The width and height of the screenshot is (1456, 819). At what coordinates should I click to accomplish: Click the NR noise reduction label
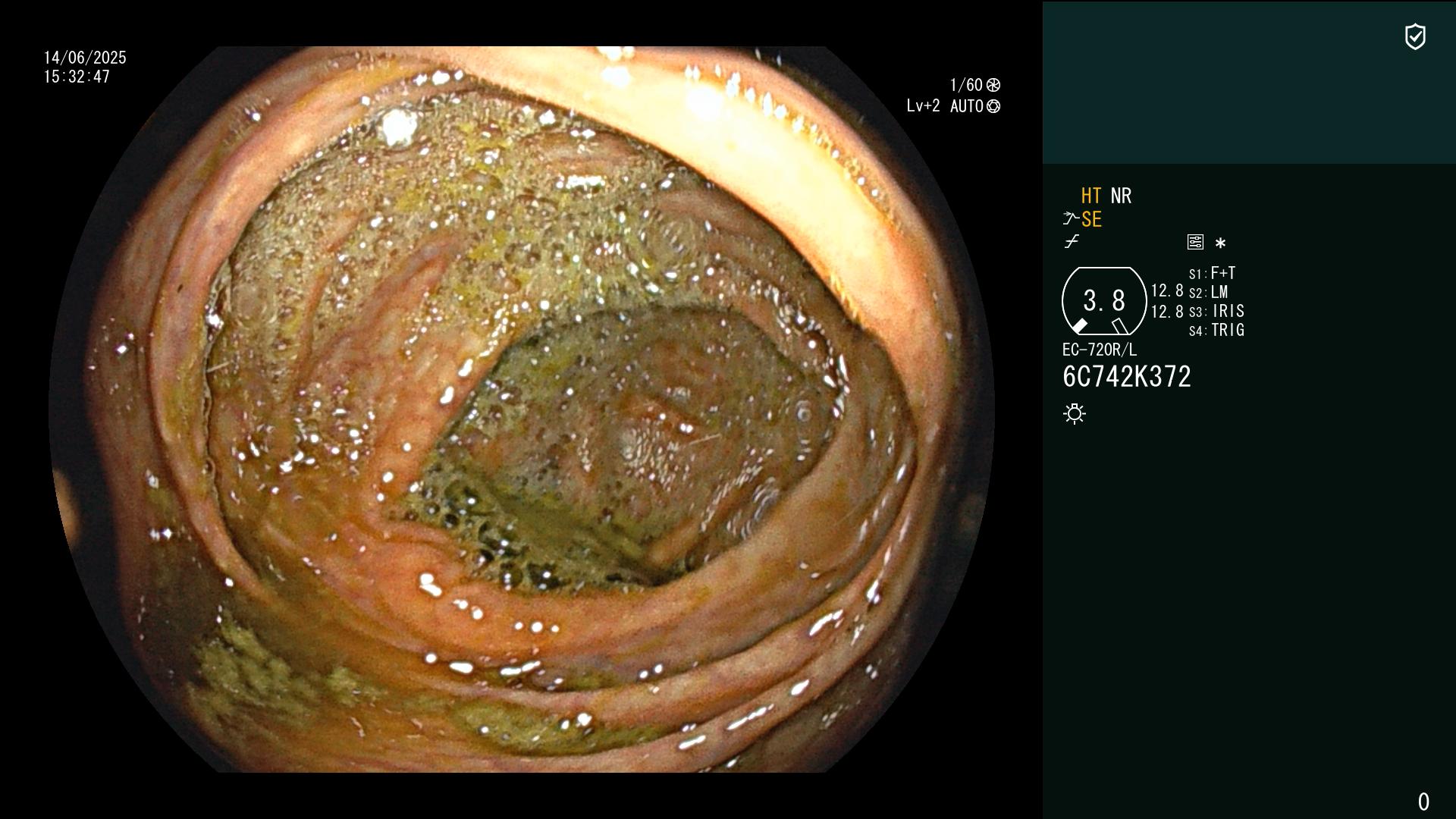pyautogui.click(x=1121, y=196)
